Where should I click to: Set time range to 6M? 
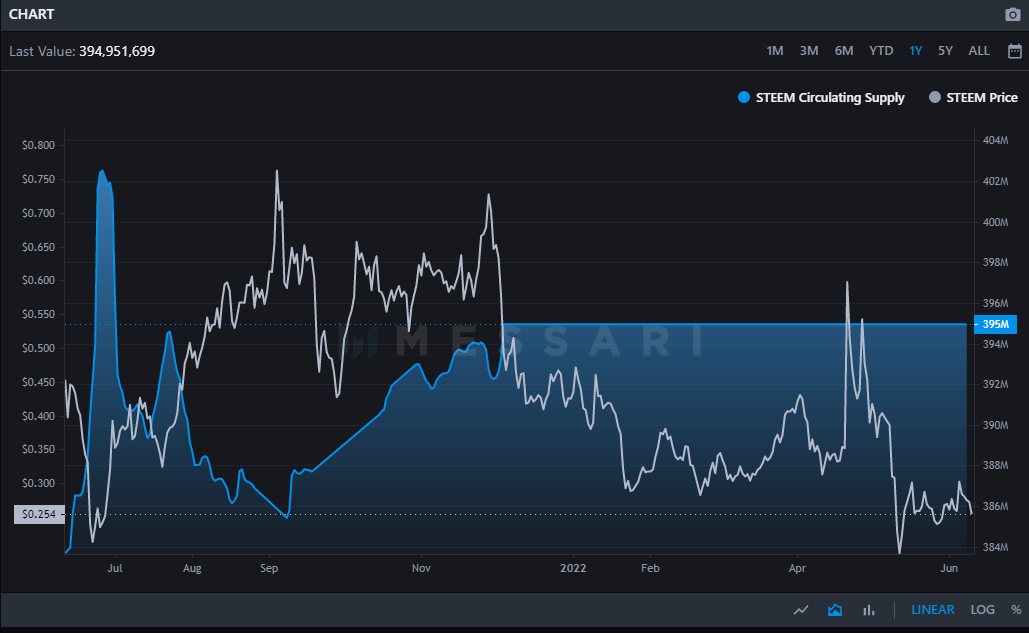pos(844,51)
